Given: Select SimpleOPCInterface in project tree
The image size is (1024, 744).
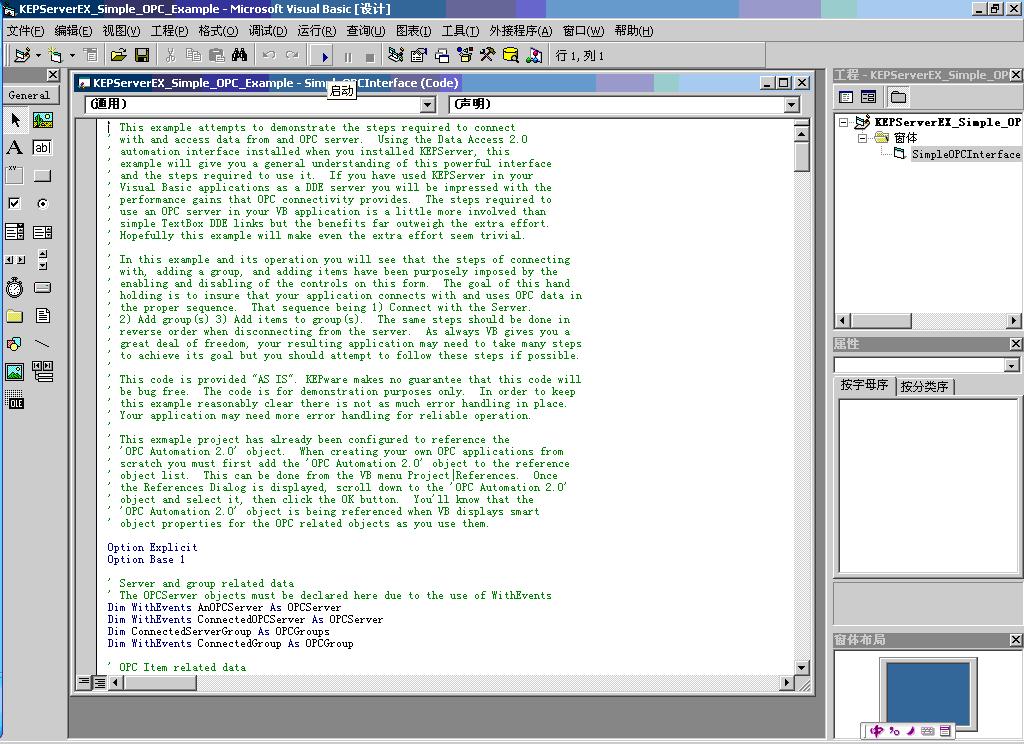Looking at the screenshot, I should click(964, 154).
